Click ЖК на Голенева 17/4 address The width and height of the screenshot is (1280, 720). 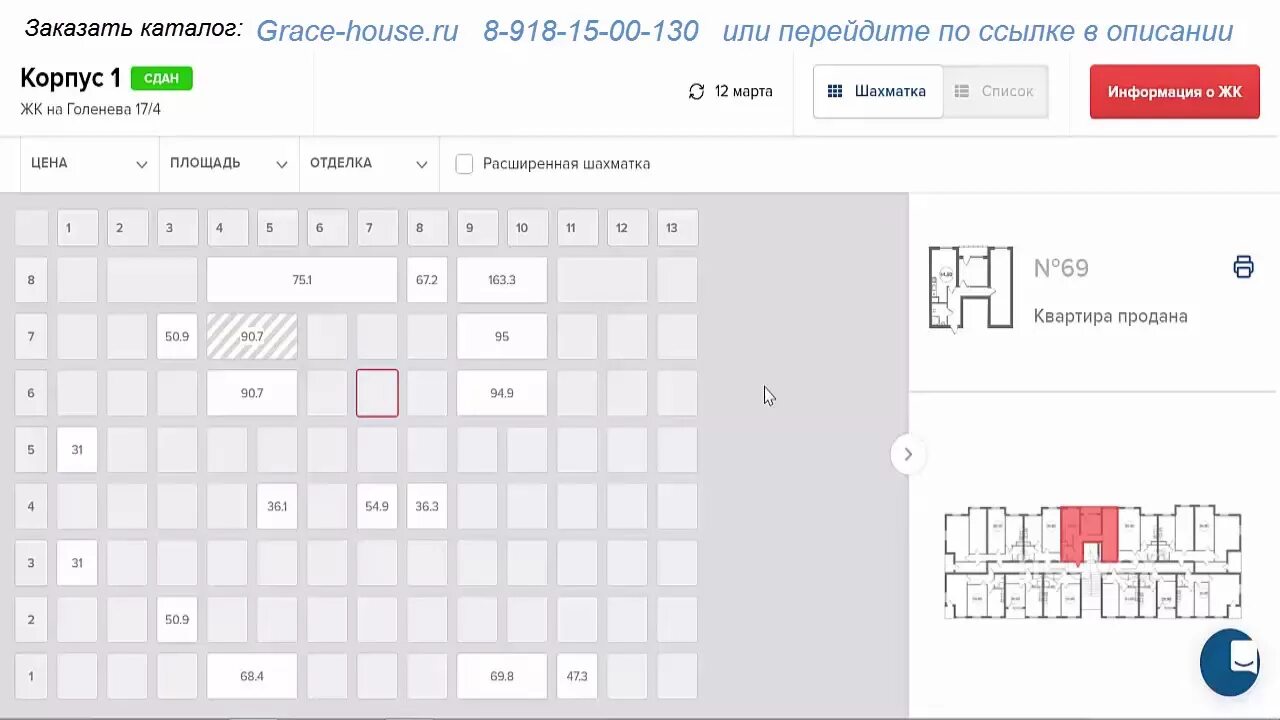90,109
